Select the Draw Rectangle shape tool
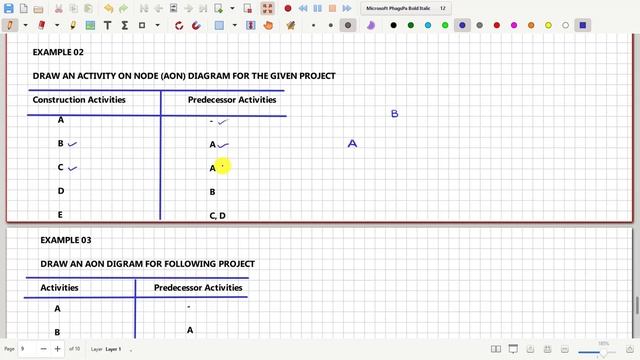Image resolution: width=640 pixels, height=360 pixels. pos(142,25)
